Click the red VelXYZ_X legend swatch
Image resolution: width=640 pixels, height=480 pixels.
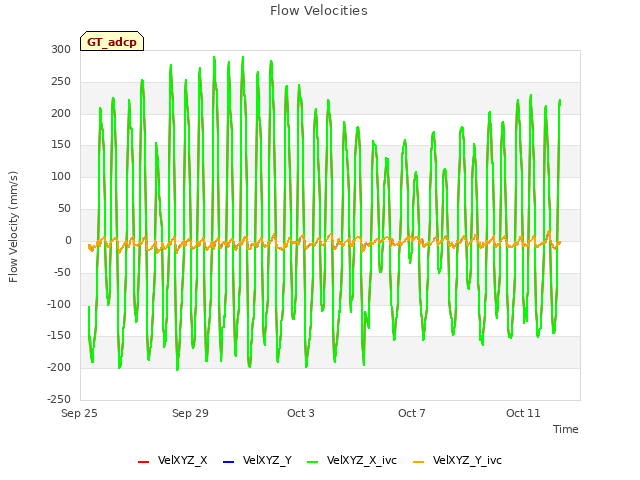pyautogui.click(x=144, y=462)
